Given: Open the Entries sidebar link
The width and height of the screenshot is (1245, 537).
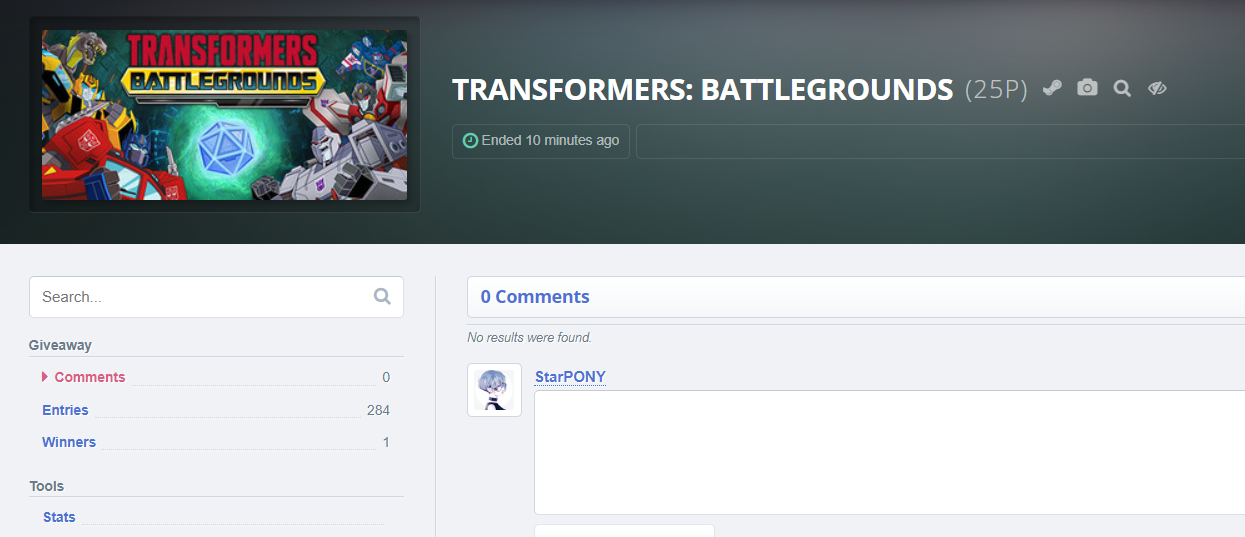Looking at the screenshot, I should [x=65, y=410].
